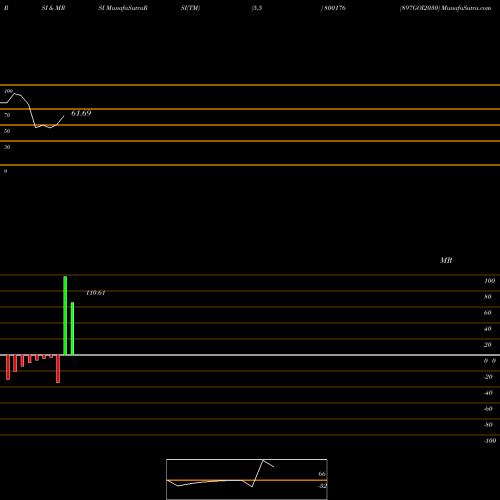Click the MR panel title label
The image size is (500, 500).
(446, 260)
